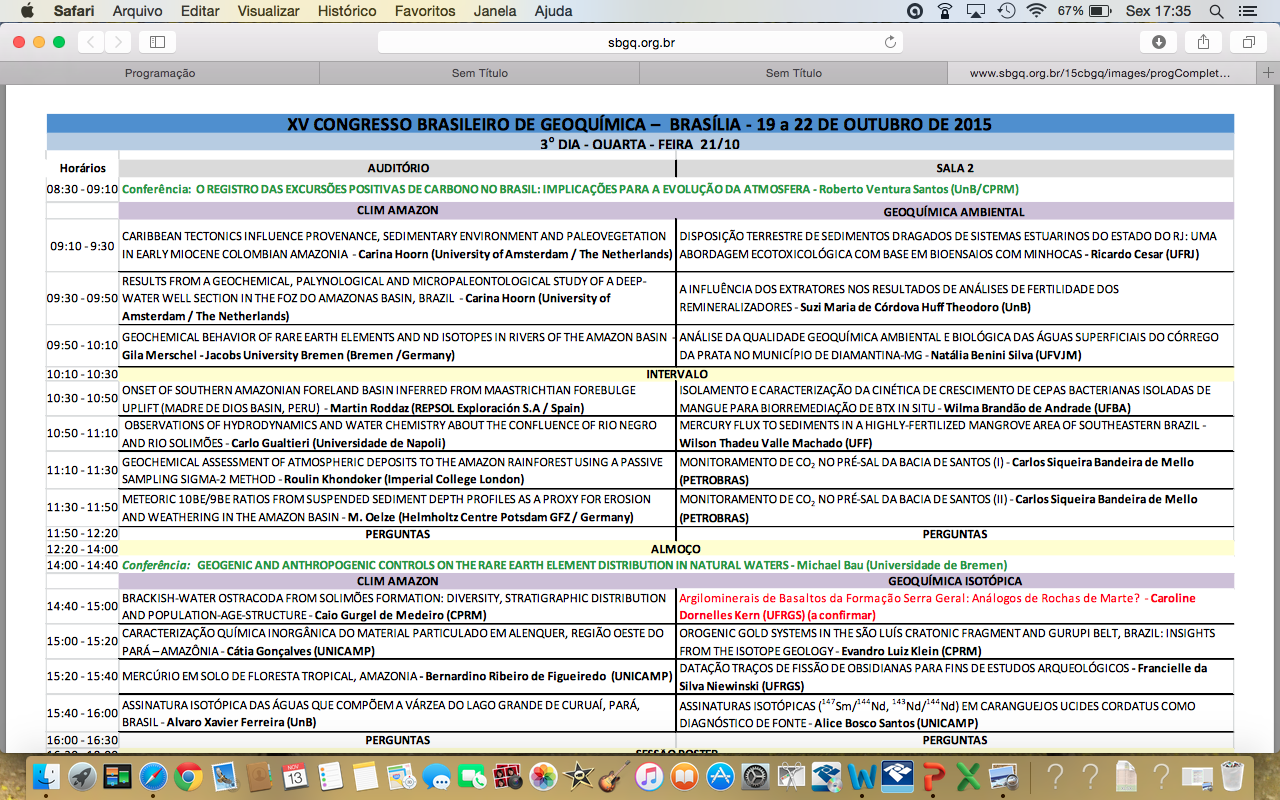Open Finder from the Dock

tap(47, 775)
